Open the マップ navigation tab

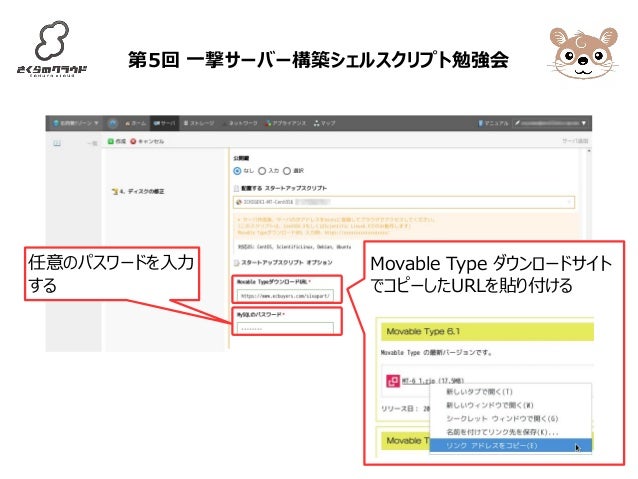324,123
